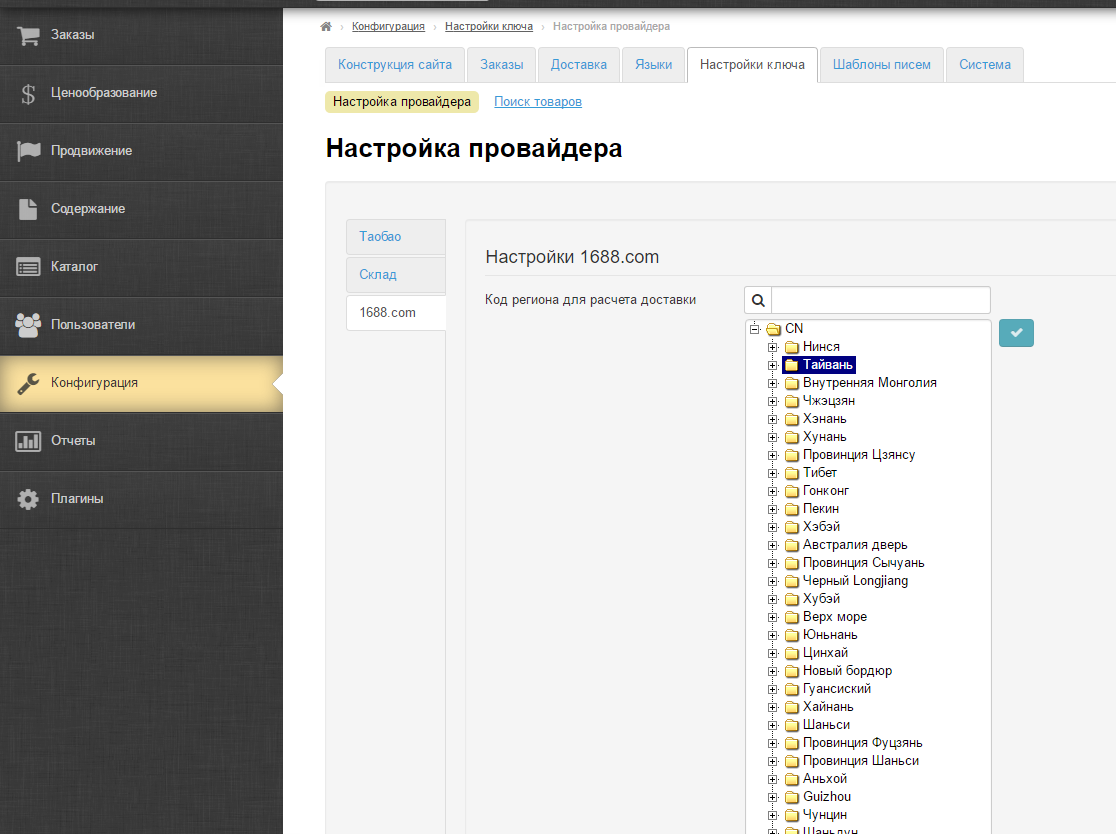
Task: Click the wrench icon for Конфигурация
Action: pyautogui.click(x=28, y=383)
